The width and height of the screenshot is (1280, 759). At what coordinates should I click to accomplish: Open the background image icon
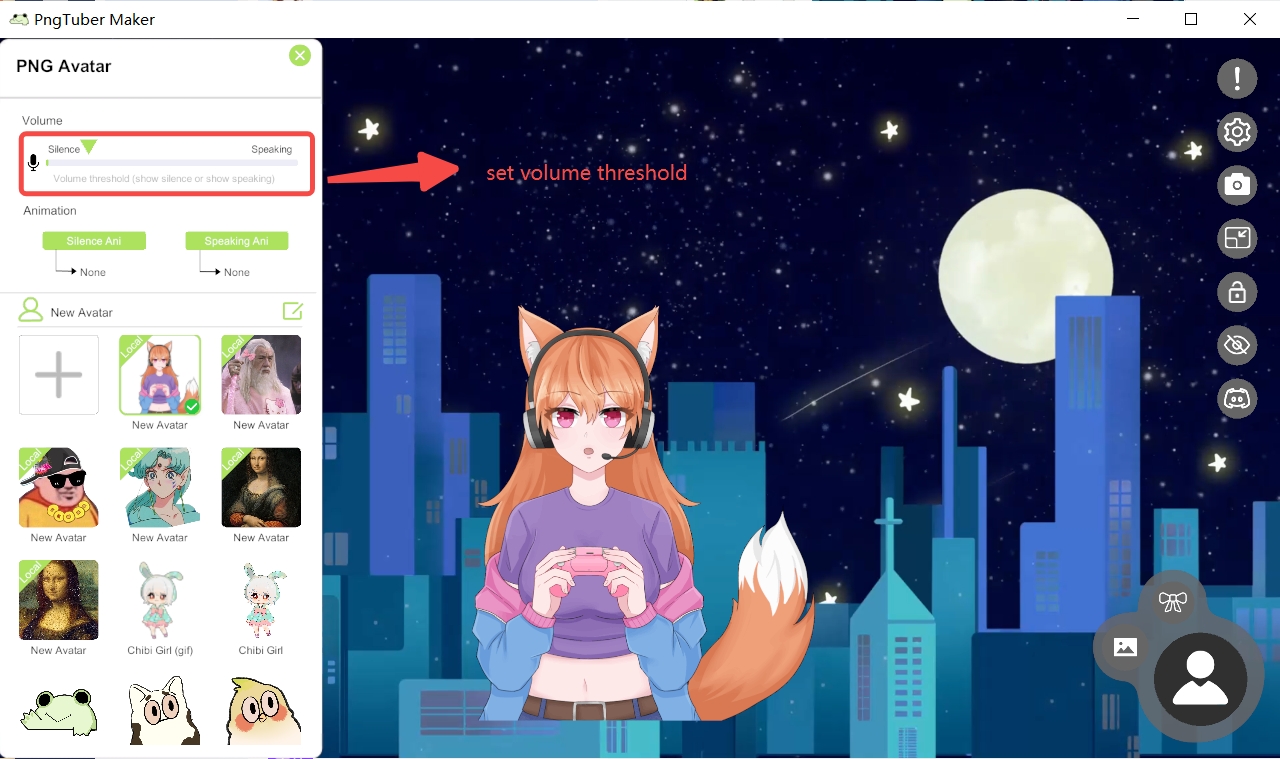click(x=1125, y=647)
